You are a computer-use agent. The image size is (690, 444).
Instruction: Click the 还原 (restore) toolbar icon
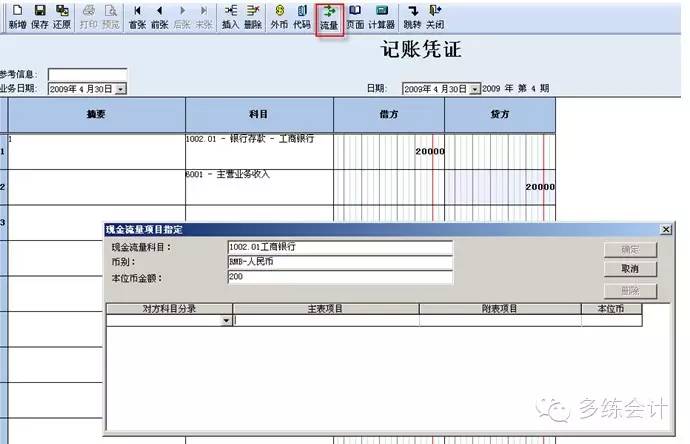[x=62, y=17]
